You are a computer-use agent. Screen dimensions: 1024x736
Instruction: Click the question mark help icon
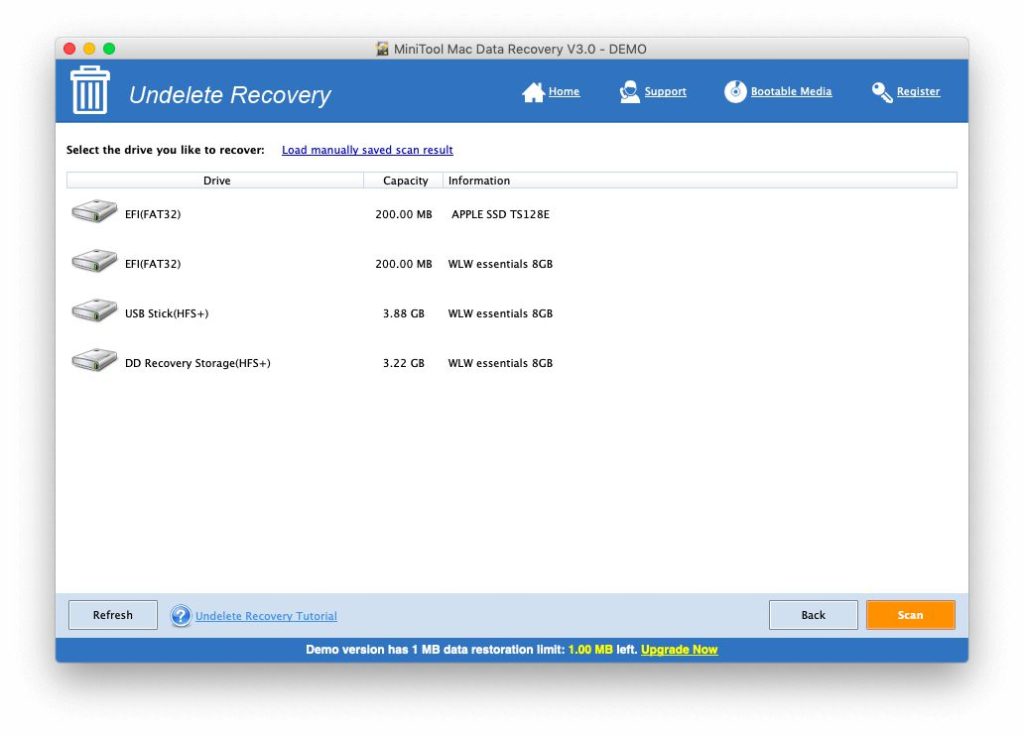[x=181, y=615]
